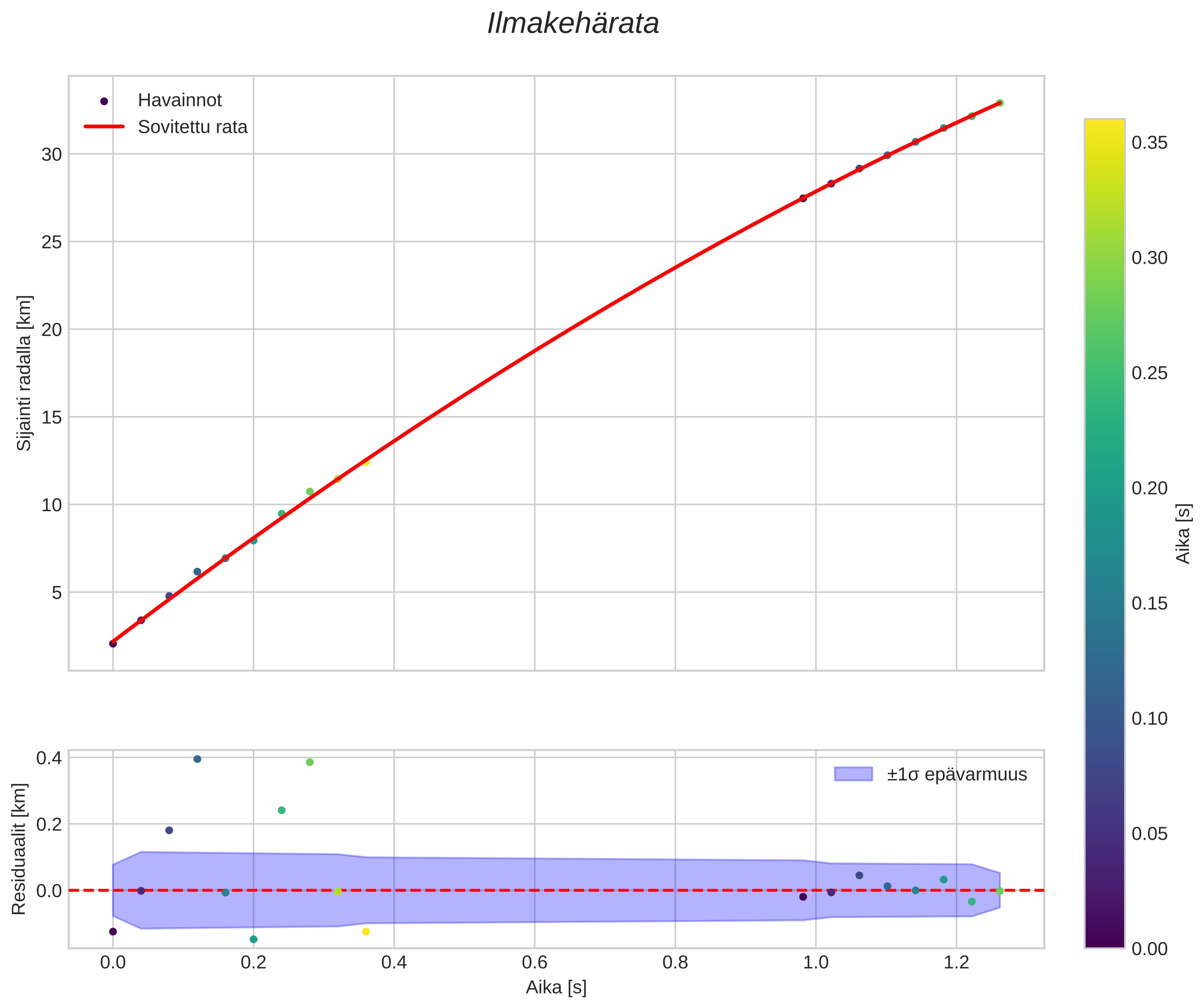Click the 0.20 colorbar tick label
The image size is (1204, 1008).
pyautogui.click(x=1150, y=488)
